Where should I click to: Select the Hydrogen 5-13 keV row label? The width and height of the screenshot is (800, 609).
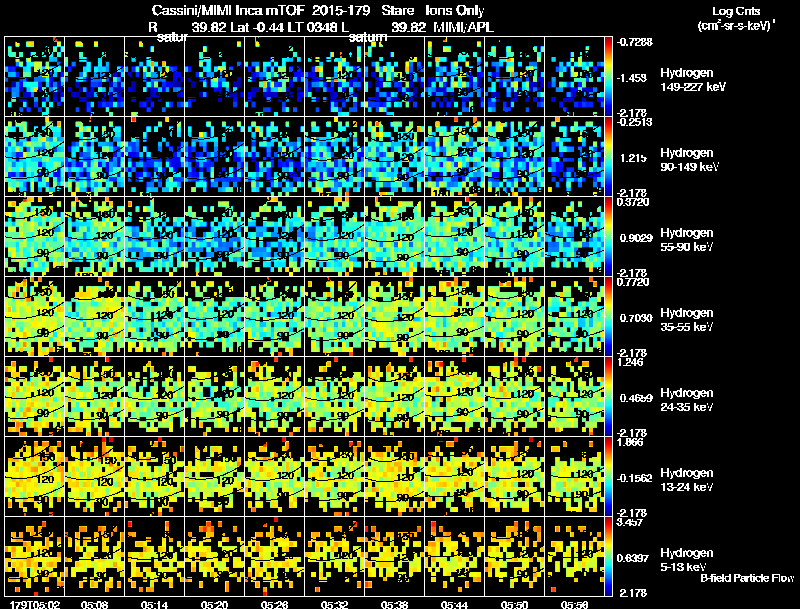click(687, 560)
